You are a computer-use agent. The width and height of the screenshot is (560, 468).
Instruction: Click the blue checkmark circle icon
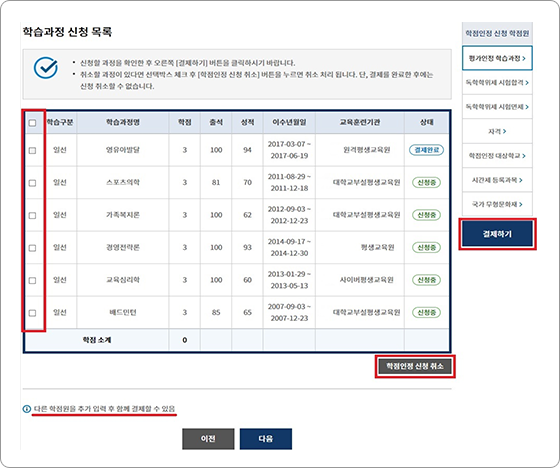[x=46, y=68]
